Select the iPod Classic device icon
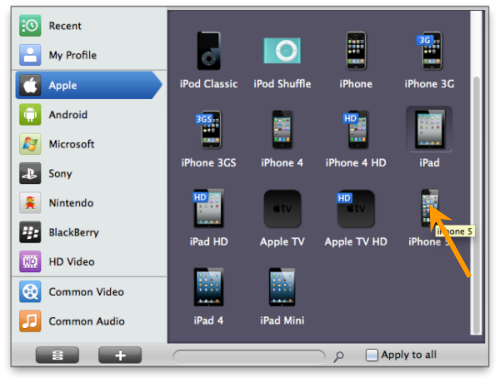Image resolution: width=500 pixels, height=382 pixels. 209,51
